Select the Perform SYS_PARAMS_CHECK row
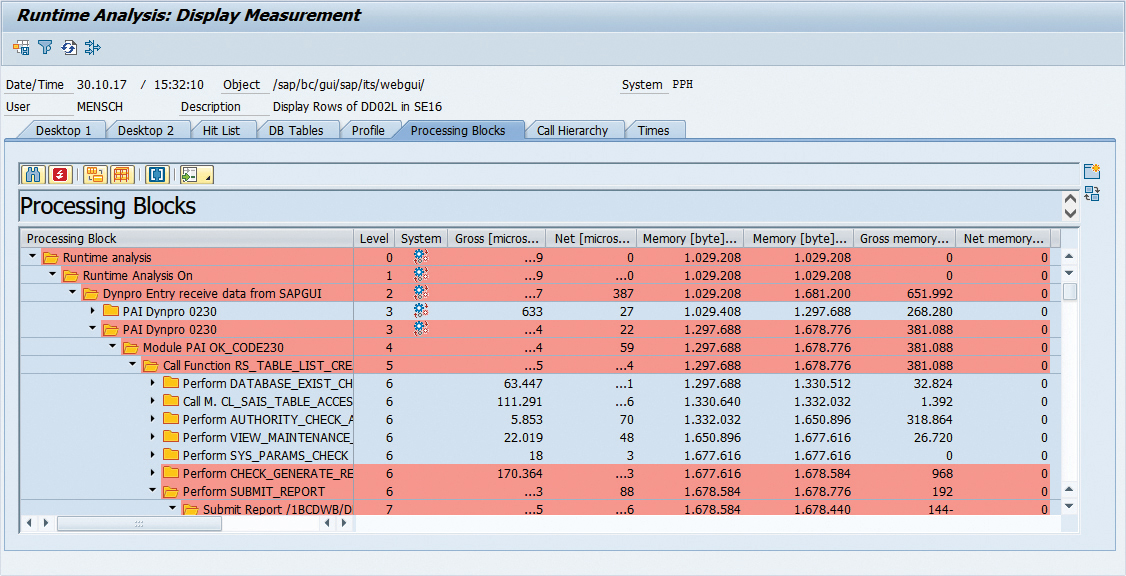 [265, 456]
